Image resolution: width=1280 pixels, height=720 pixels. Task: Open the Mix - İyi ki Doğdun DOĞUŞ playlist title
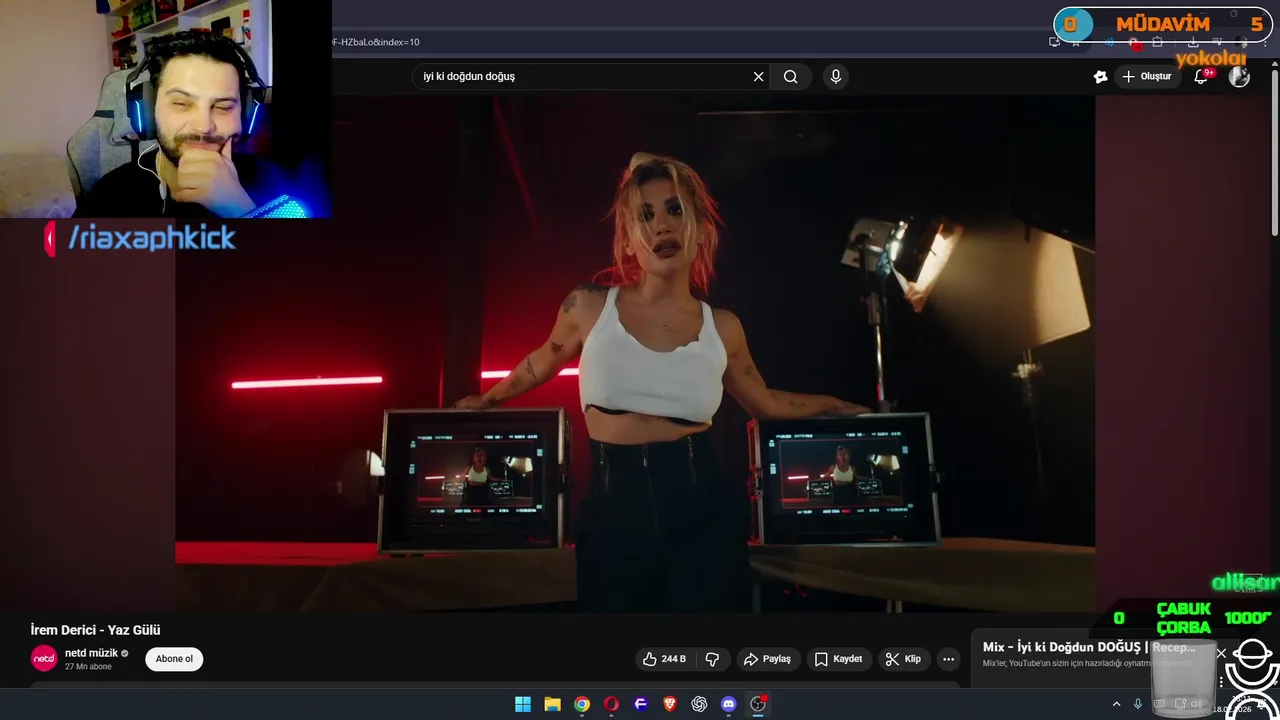tap(1089, 647)
